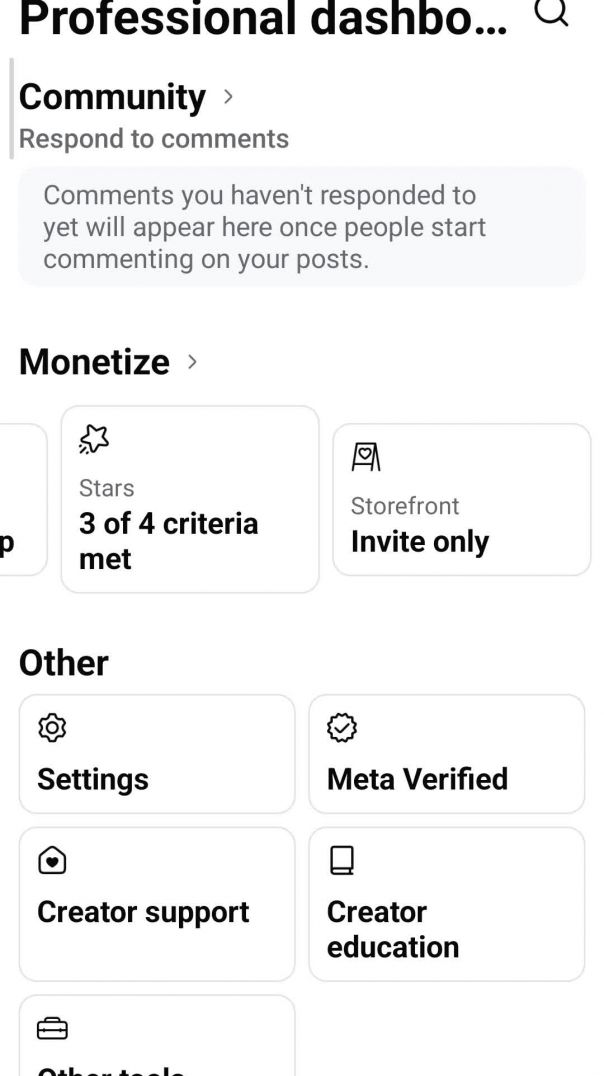Open the Creator support label

143,912
